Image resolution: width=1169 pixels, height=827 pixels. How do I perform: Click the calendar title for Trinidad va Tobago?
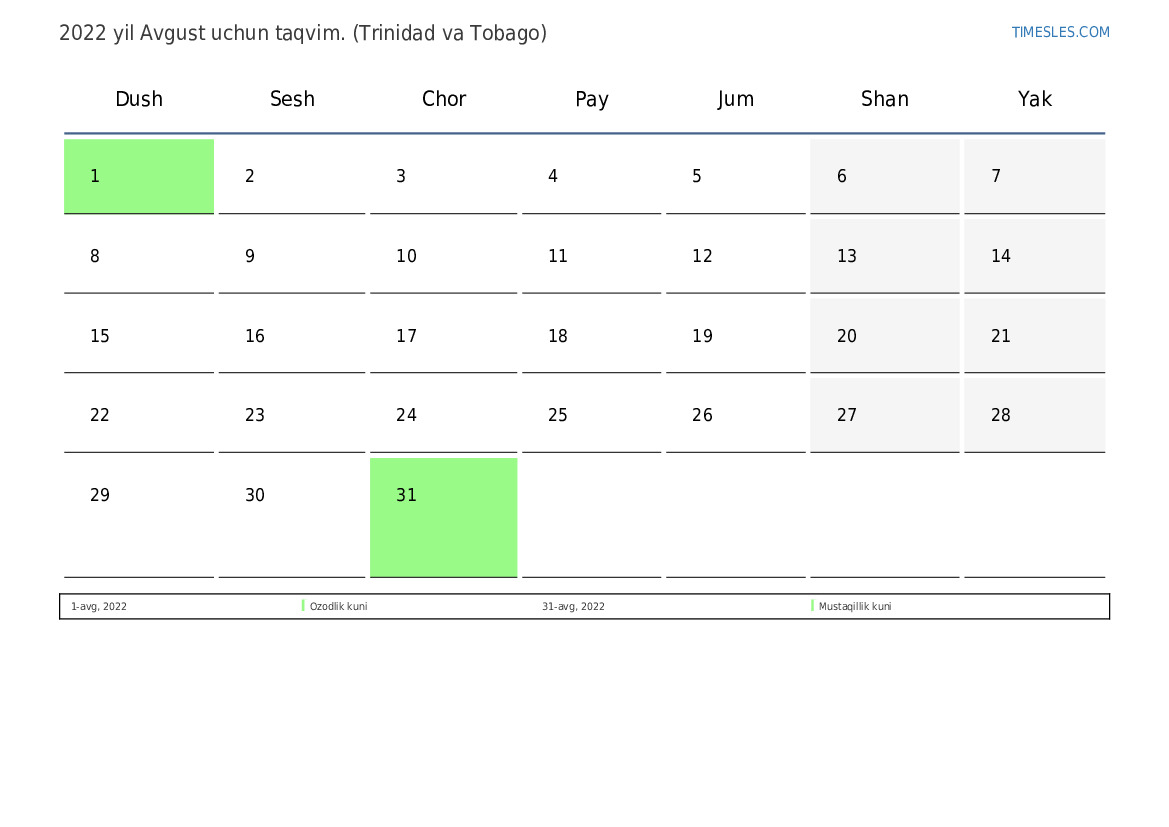click(303, 34)
